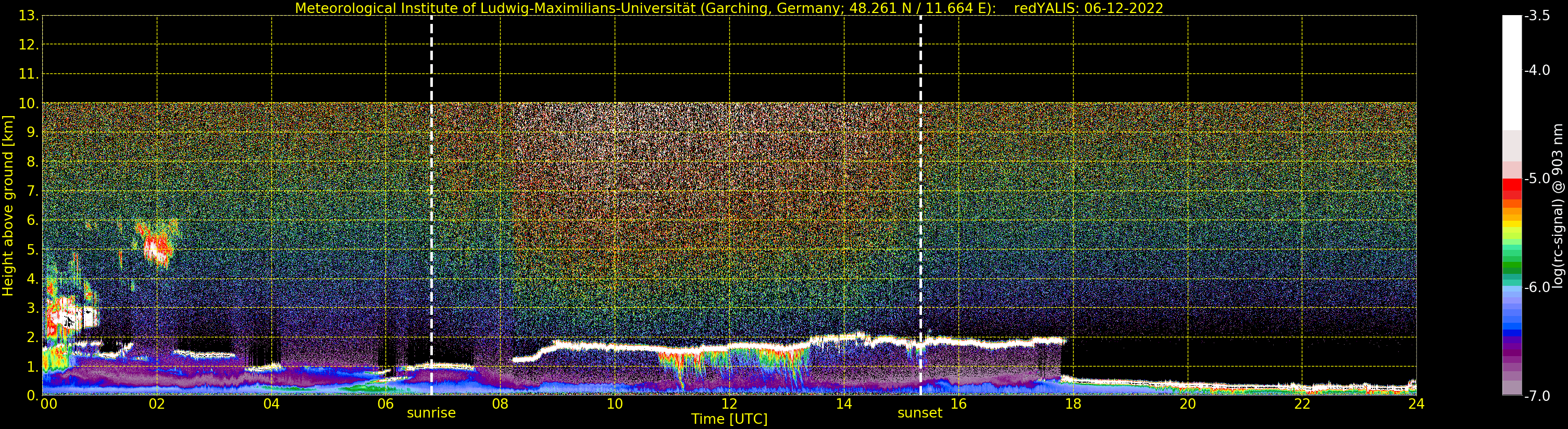Click the '10' time tick label
1568x429 pixels.
(x=615, y=403)
